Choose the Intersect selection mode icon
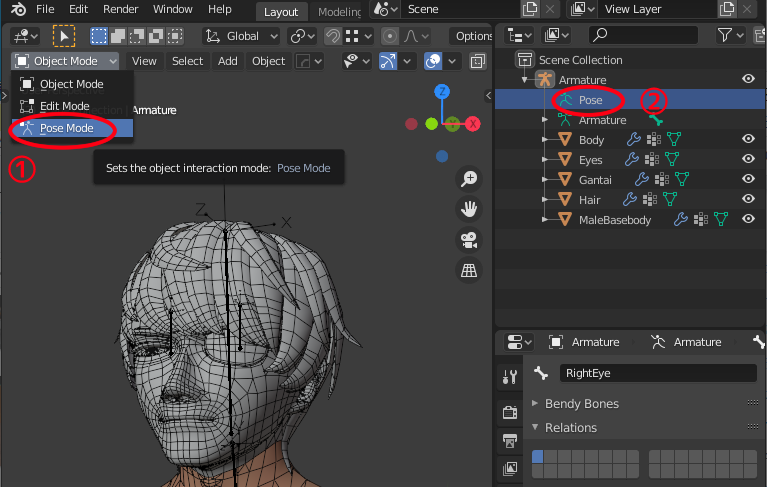Screen dimensions: 767x487 pyautogui.click(x=175, y=36)
